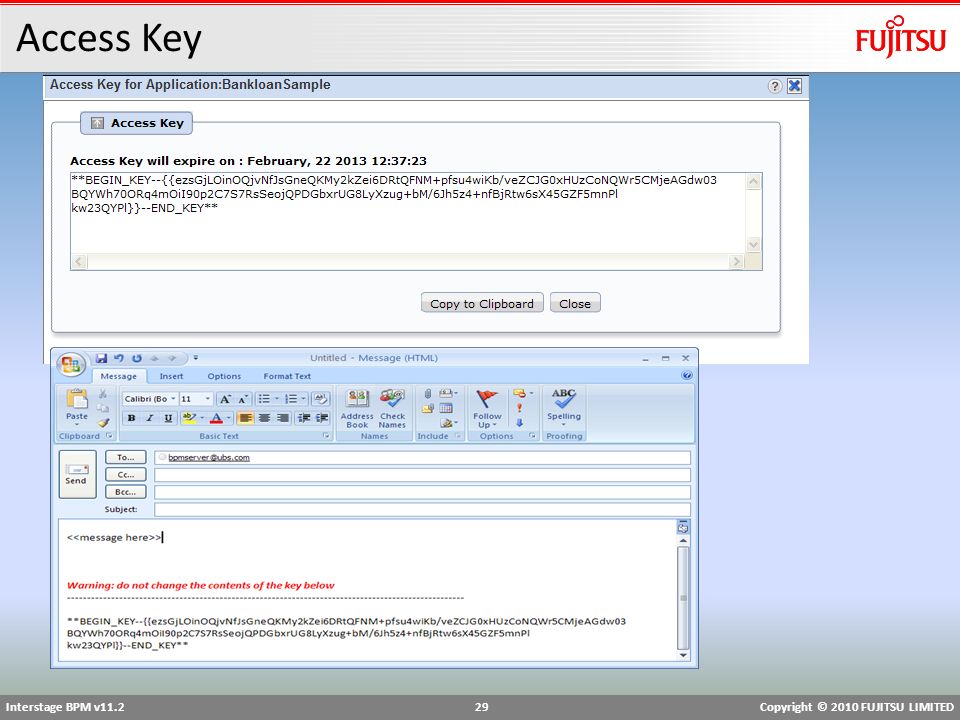The image size is (960, 720).
Task: Click the Paste icon in Clipboard group
Action: [x=77, y=399]
